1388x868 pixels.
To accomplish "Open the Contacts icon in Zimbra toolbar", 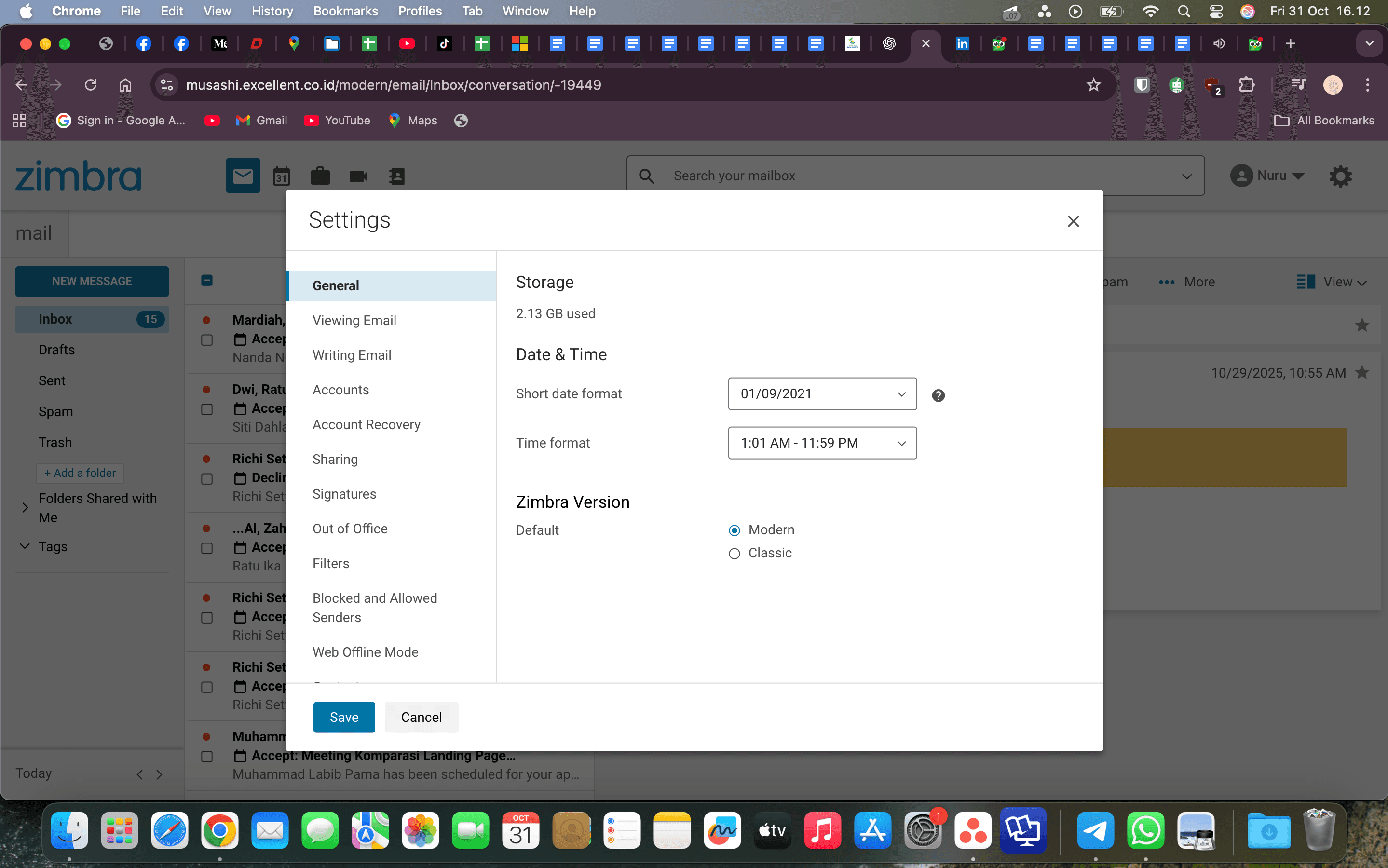I will [395, 176].
